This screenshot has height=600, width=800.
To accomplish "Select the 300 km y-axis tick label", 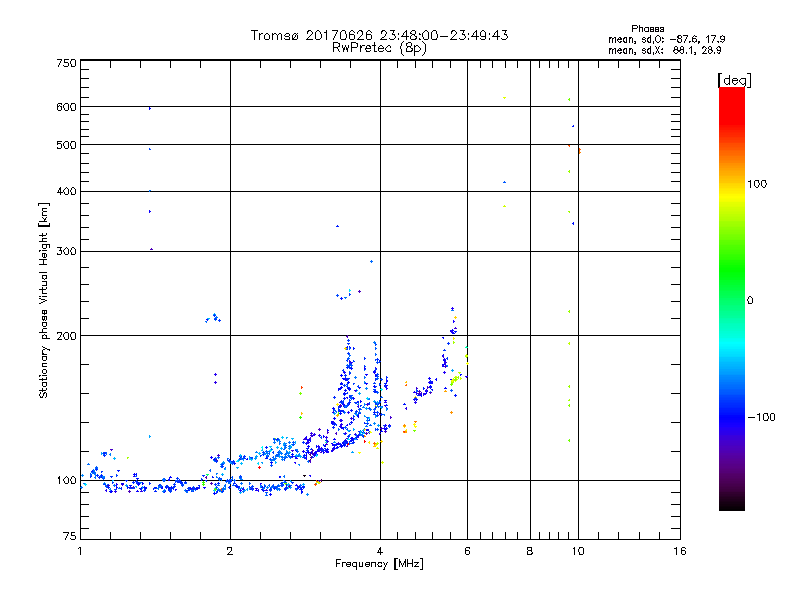I will [x=66, y=251].
